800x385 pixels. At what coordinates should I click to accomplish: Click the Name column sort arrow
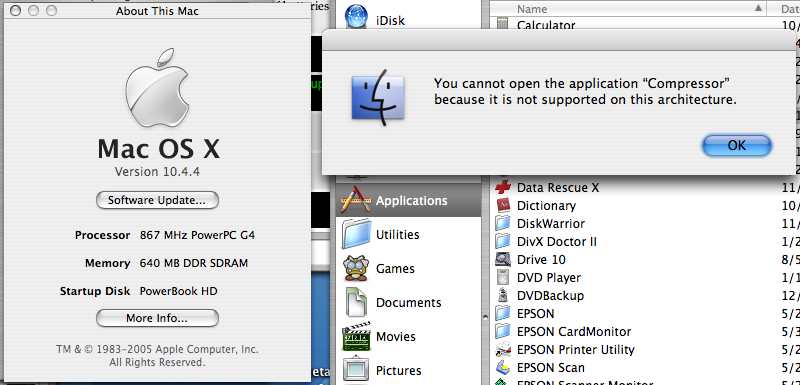pyautogui.click(x=758, y=8)
